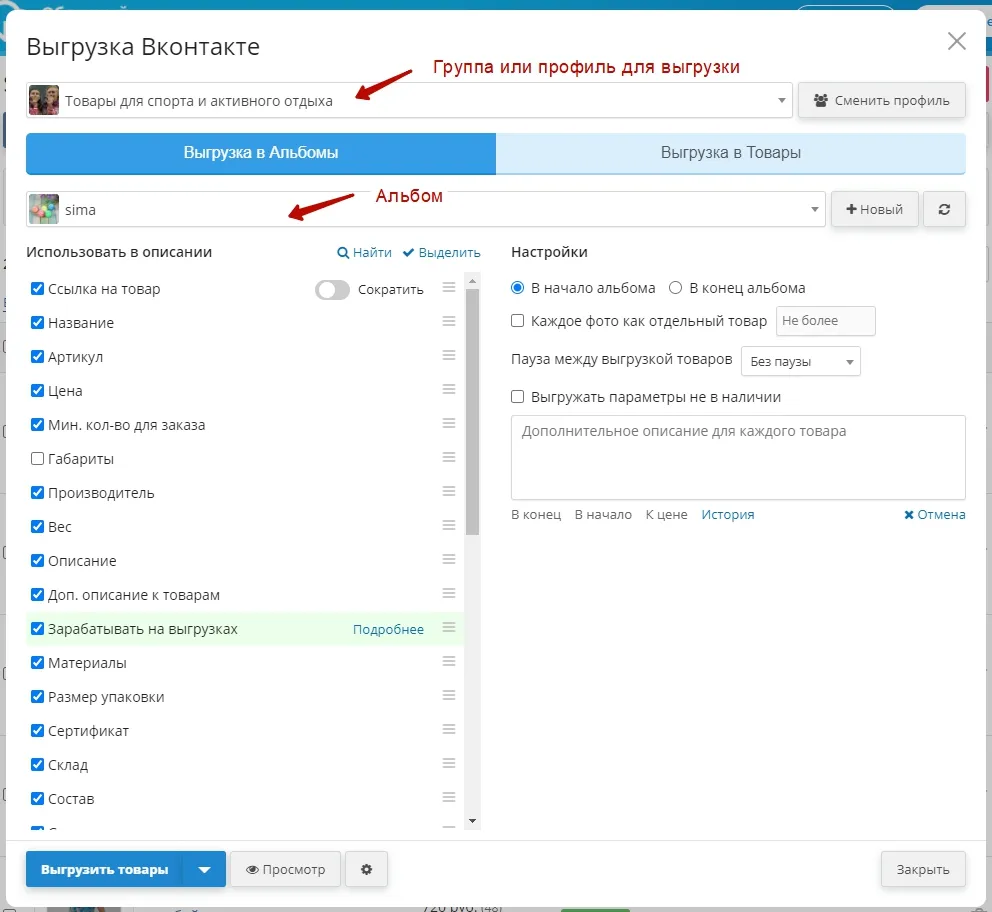Click the sima album thumbnail image

tap(44, 209)
